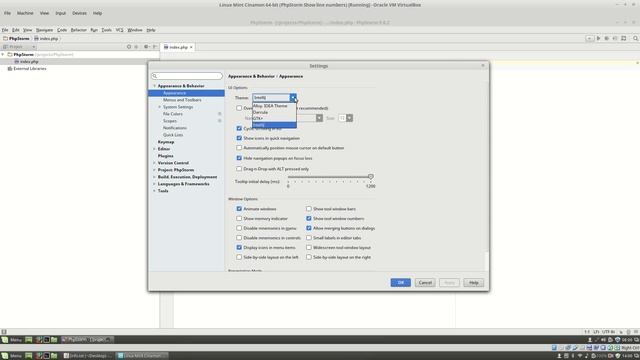Viewport: 640px width, 360px height.
Task: Enable Drag-n-Drop with ALT pressed only
Action: coord(239,169)
